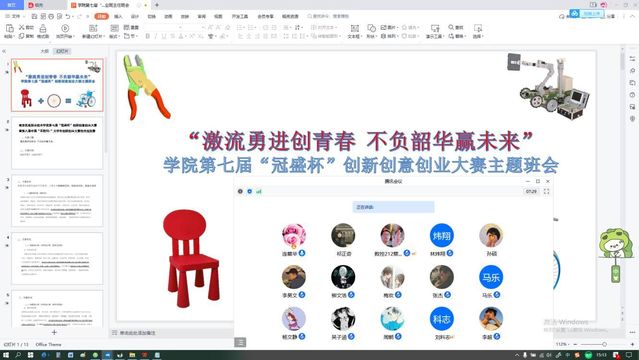
Task: Add a slide using the plus button below the thumbnails
Action: 54,332
